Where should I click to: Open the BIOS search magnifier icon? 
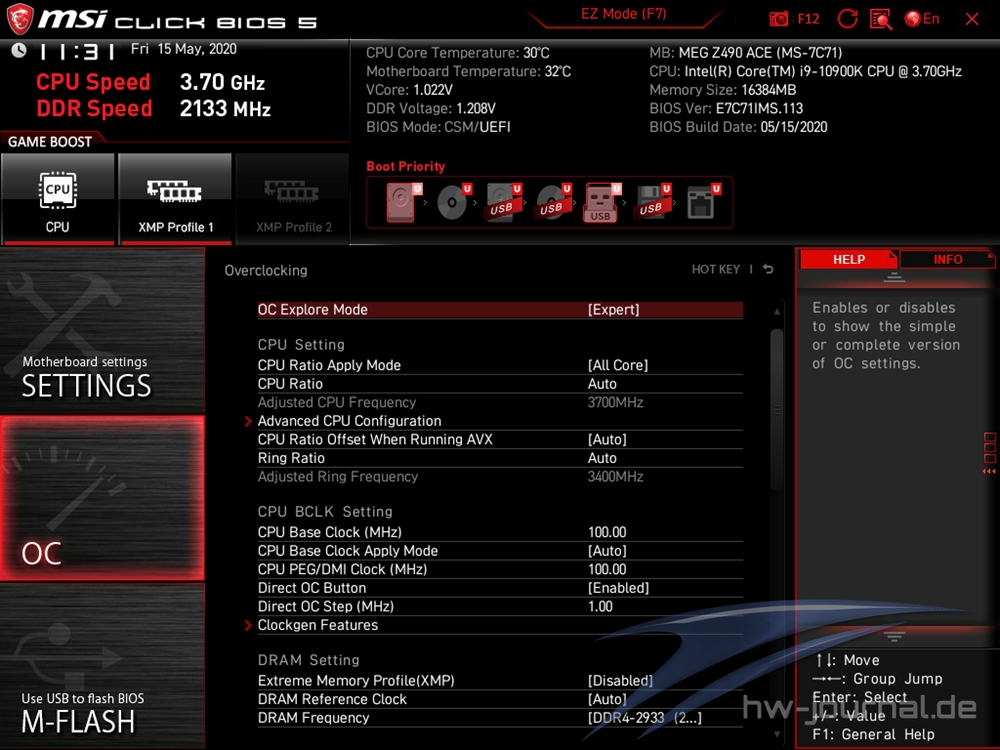(881, 19)
